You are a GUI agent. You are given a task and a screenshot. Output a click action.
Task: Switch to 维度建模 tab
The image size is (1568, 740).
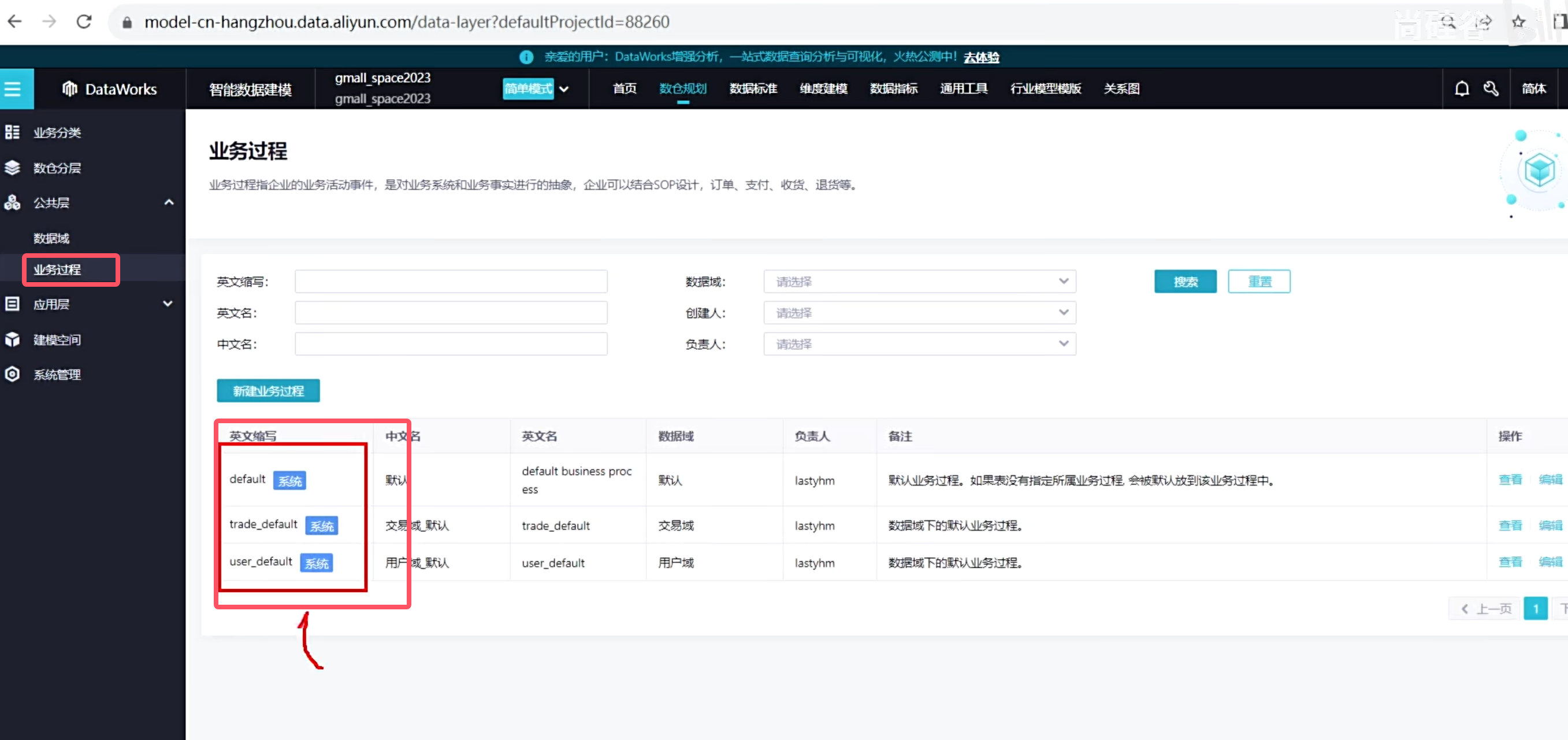823,89
